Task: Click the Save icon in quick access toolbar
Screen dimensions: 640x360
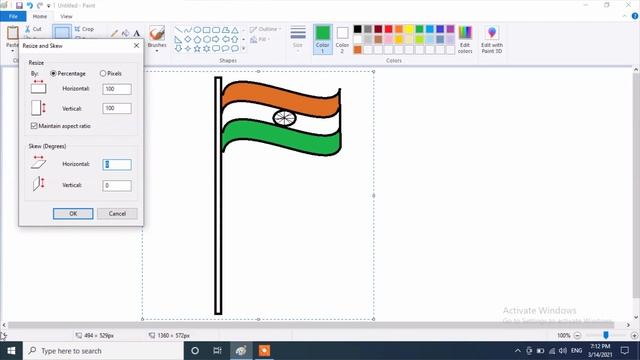Action: coord(19,5)
